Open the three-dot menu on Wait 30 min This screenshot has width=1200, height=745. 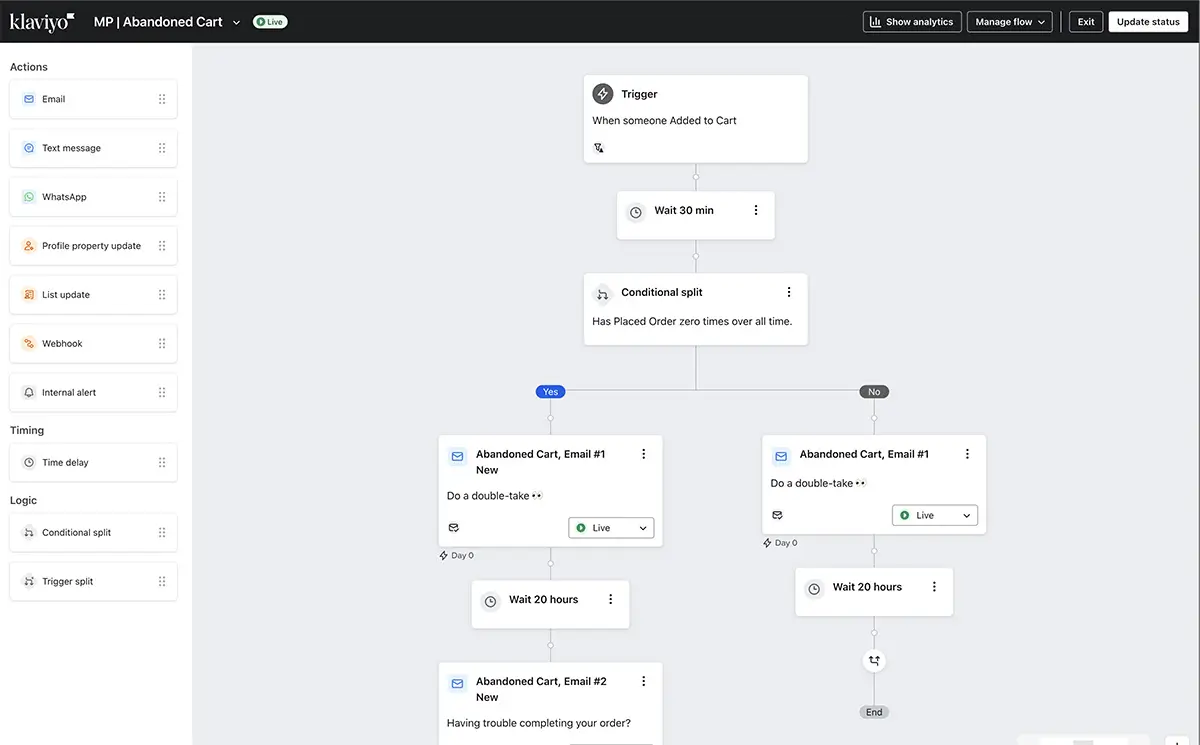point(756,210)
